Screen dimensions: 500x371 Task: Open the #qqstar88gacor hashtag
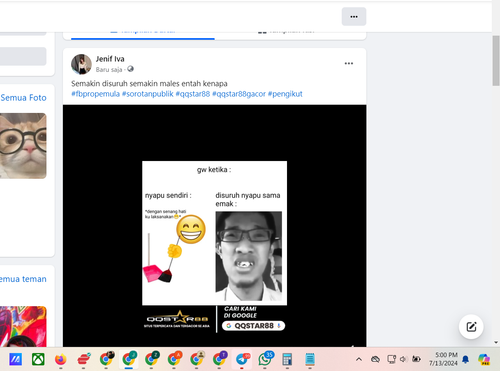(x=239, y=94)
